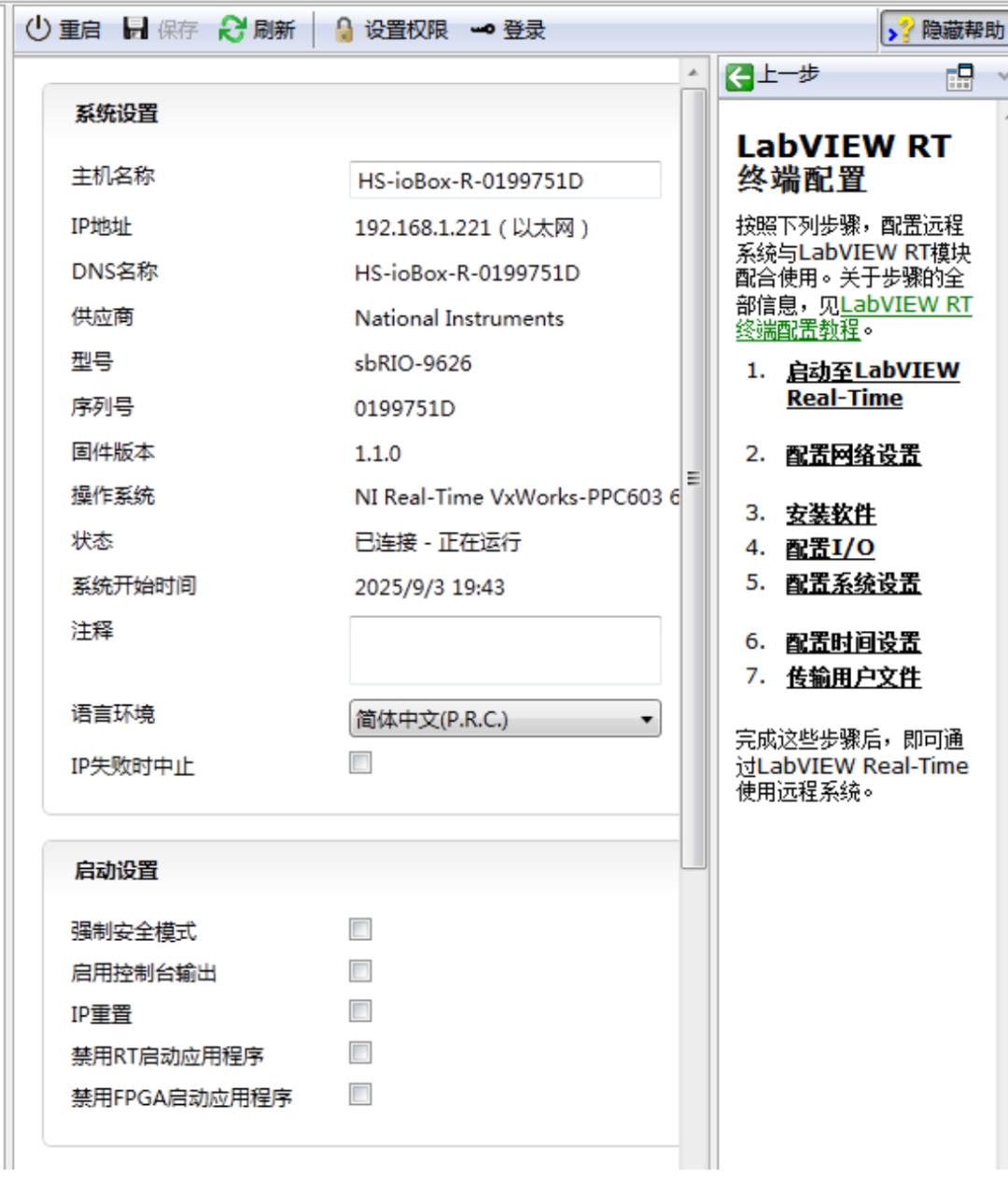Click the 主机名称 input field
This screenshot has height=1177, width=1008.
tap(505, 180)
